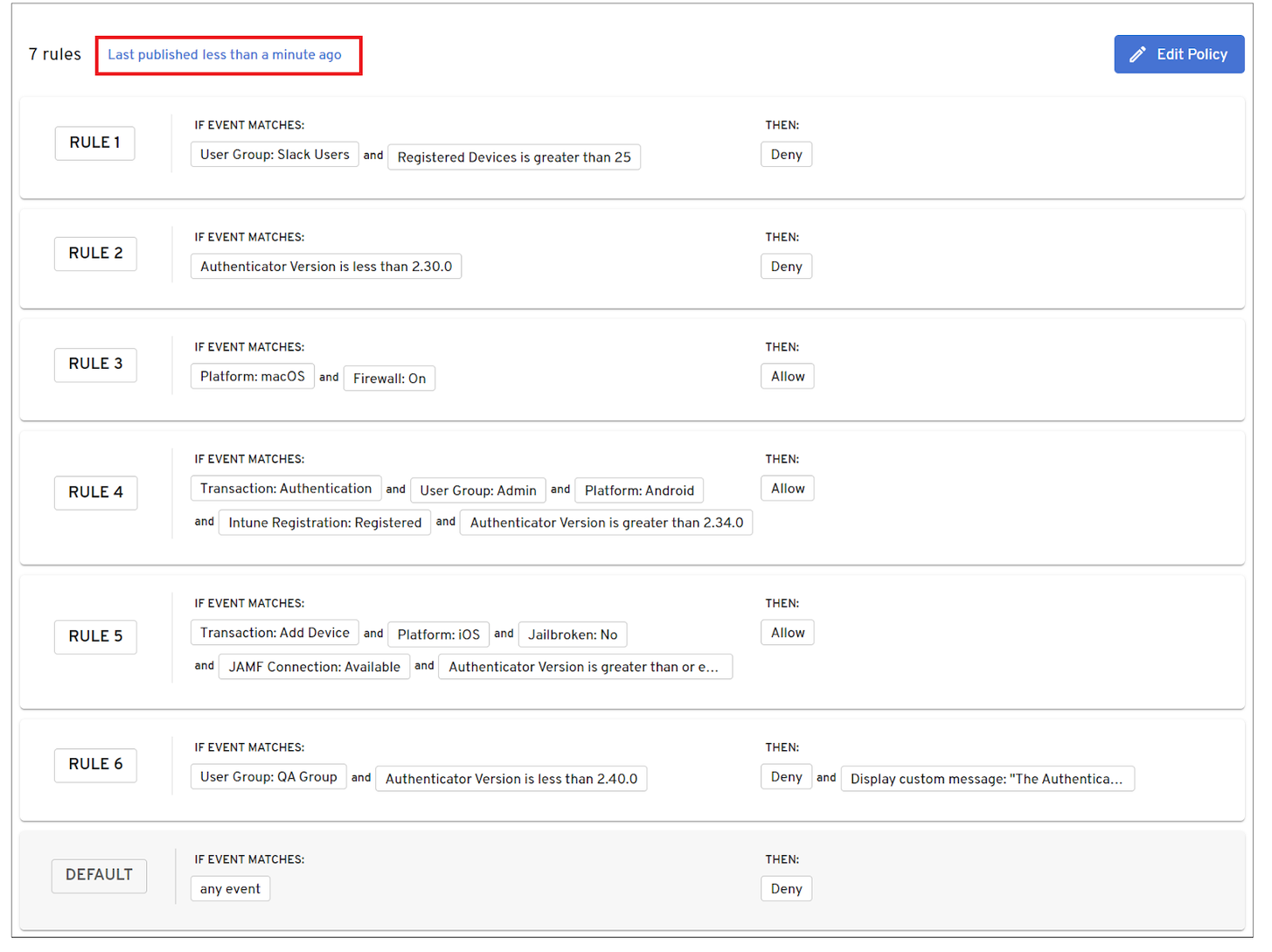The width and height of the screenshot is (1272, 952).
Task: Select the Jailbroken: No condition
Action: pyautogui.click(x=572, y=635)
